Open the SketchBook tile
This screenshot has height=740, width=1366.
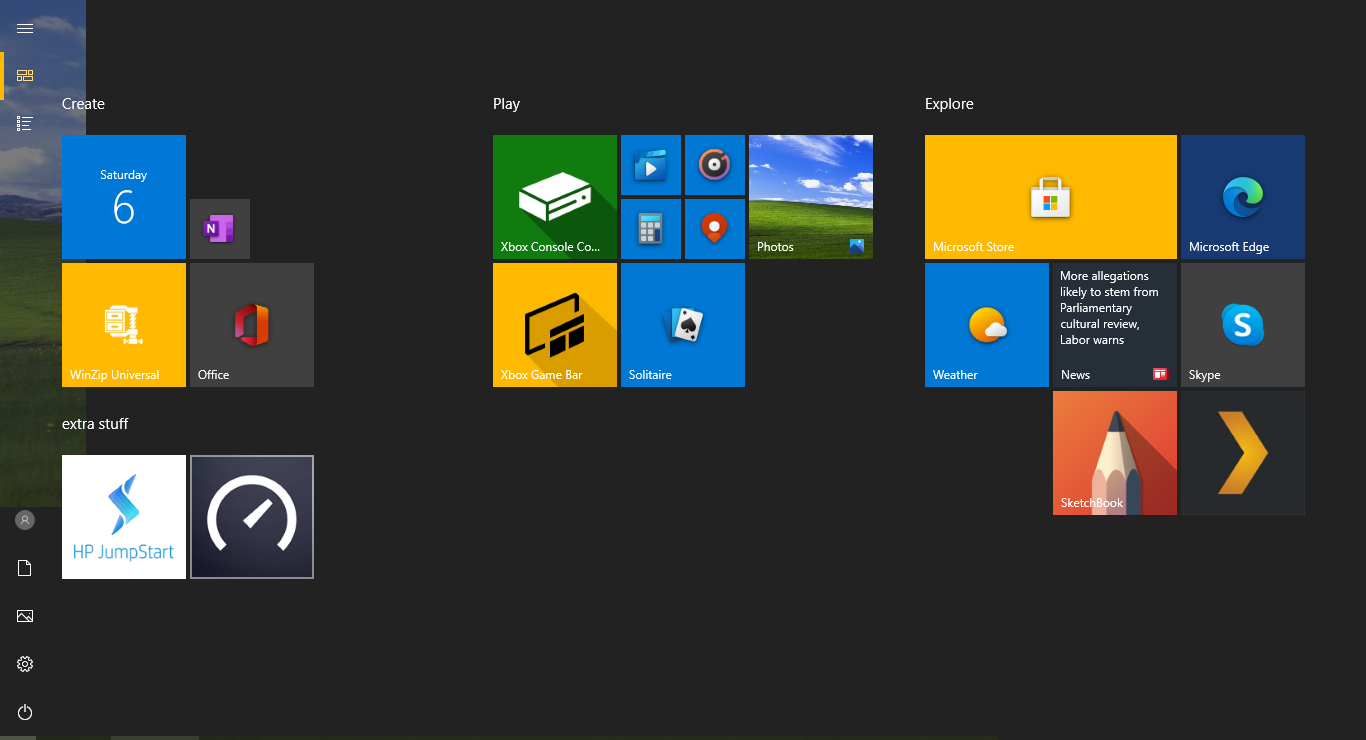coord(1115,453)
